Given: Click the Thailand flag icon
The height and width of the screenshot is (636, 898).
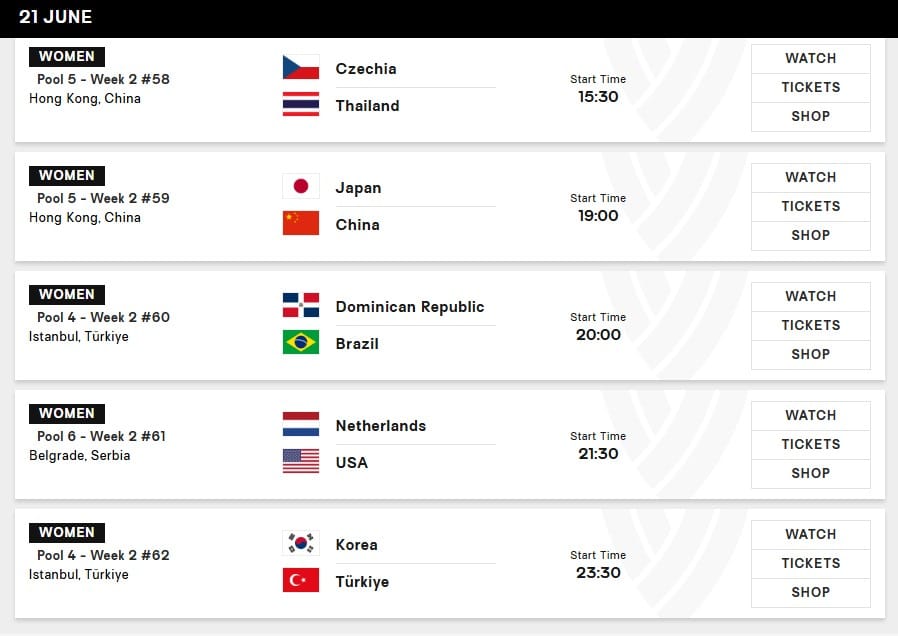Looking at the screenshot, I should pos(301,105).
